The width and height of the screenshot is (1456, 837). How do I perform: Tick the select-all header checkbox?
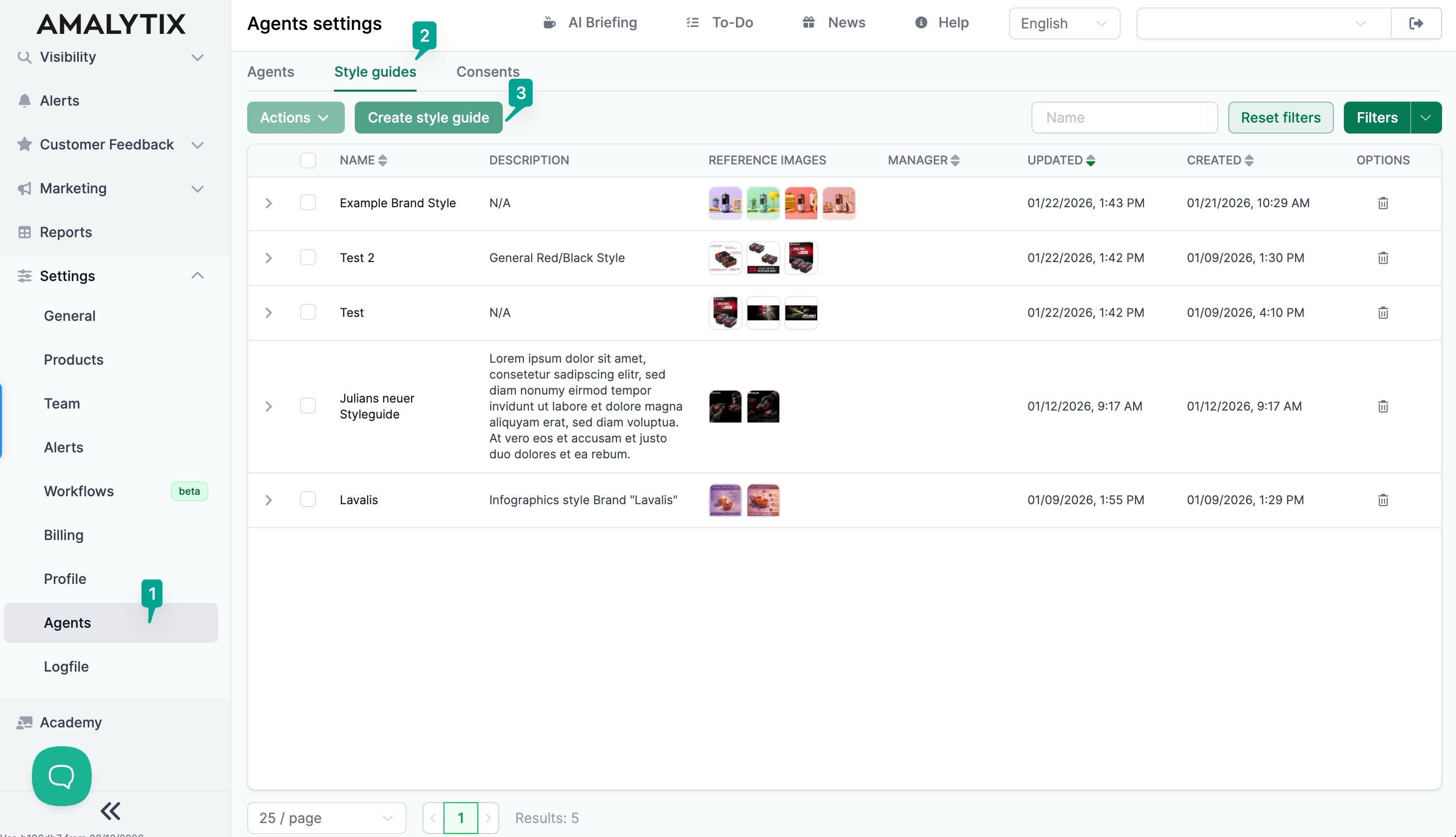pyautogui.click(x=308, y=160)
